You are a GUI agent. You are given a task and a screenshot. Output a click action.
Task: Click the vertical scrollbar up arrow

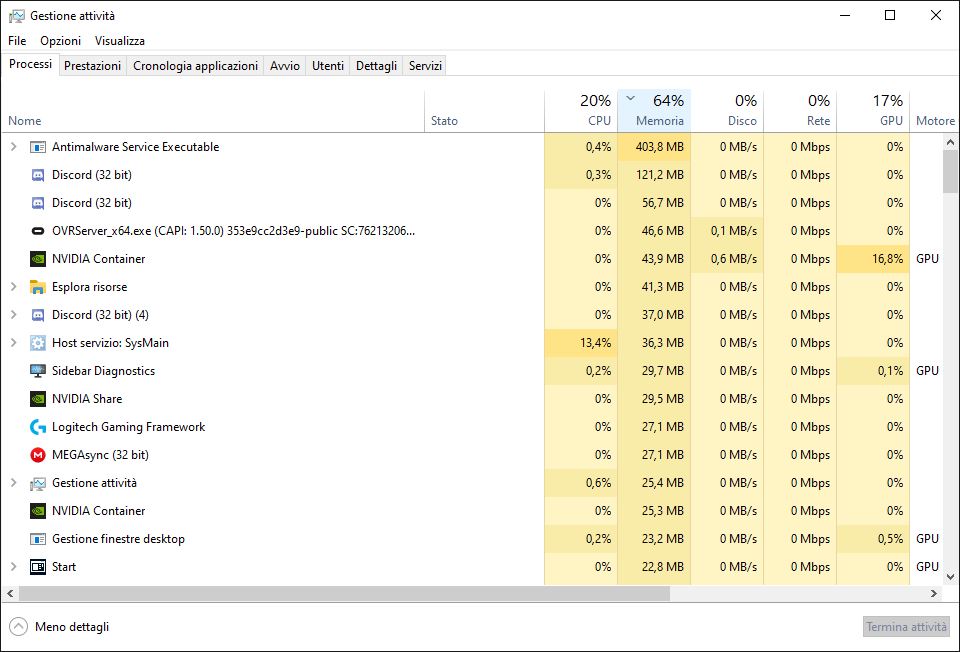coord(950,142)
